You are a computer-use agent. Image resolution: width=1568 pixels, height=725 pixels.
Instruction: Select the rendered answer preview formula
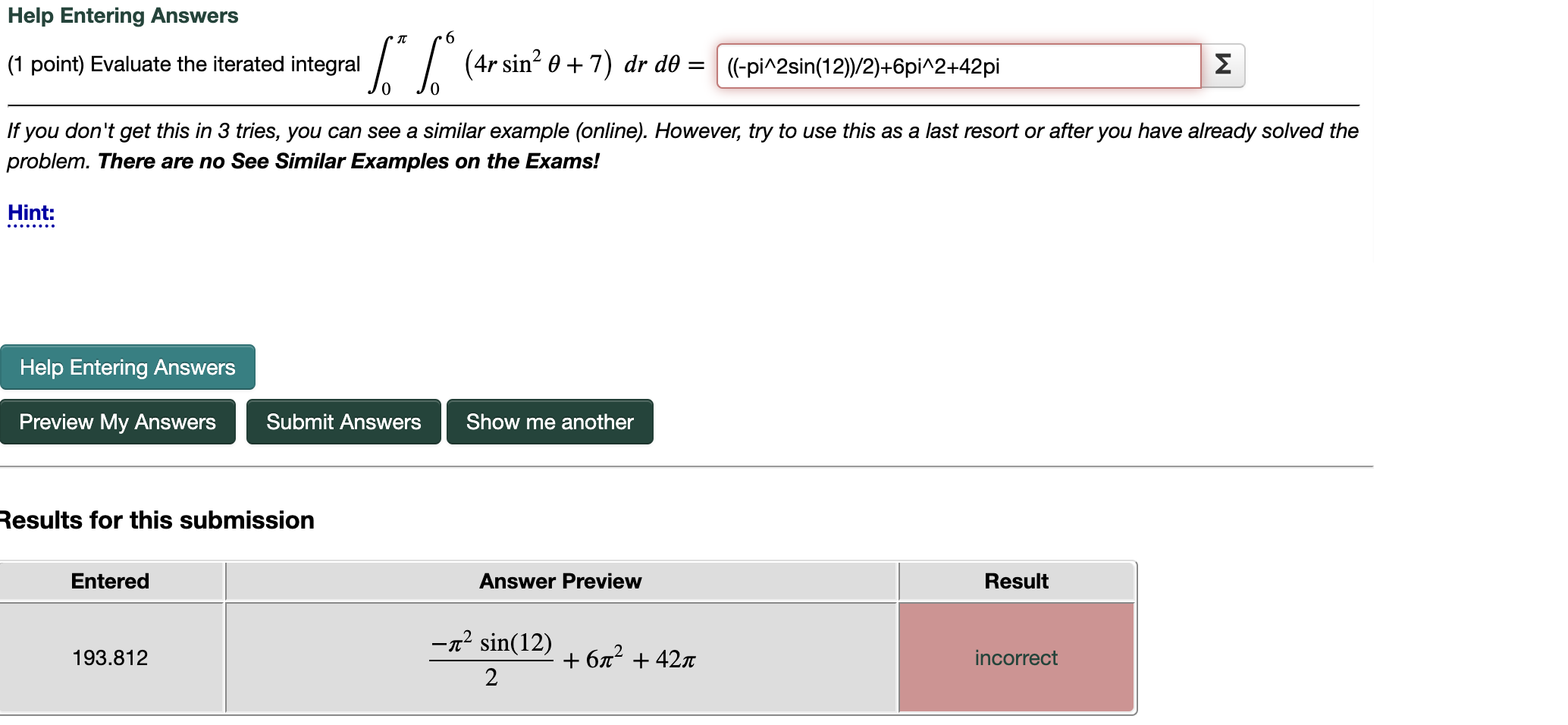tap(560, 658)
